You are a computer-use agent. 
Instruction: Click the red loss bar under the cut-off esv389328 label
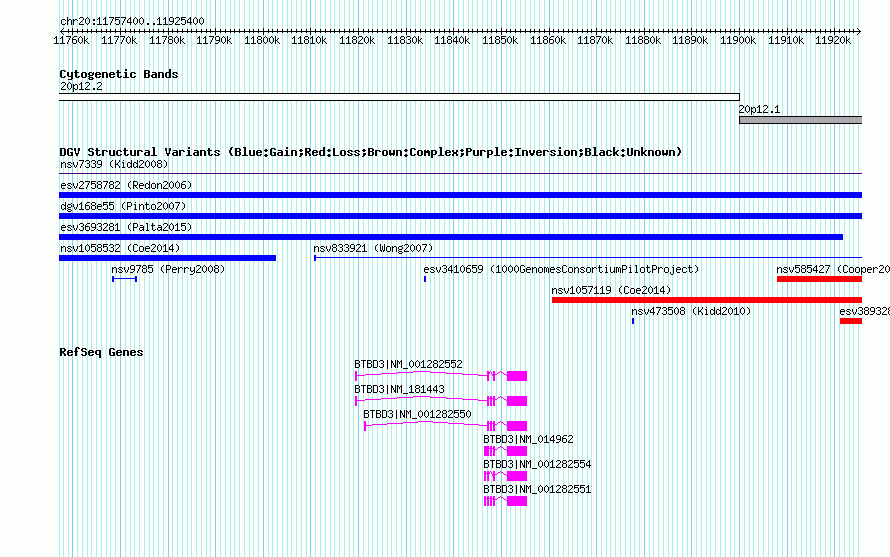tap(851, 321)
